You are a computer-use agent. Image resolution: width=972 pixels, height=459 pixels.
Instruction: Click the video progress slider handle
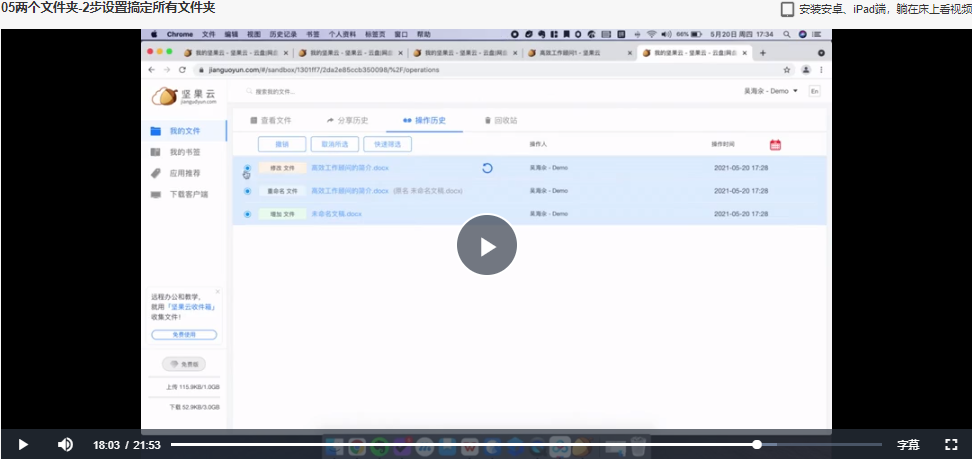757,444
